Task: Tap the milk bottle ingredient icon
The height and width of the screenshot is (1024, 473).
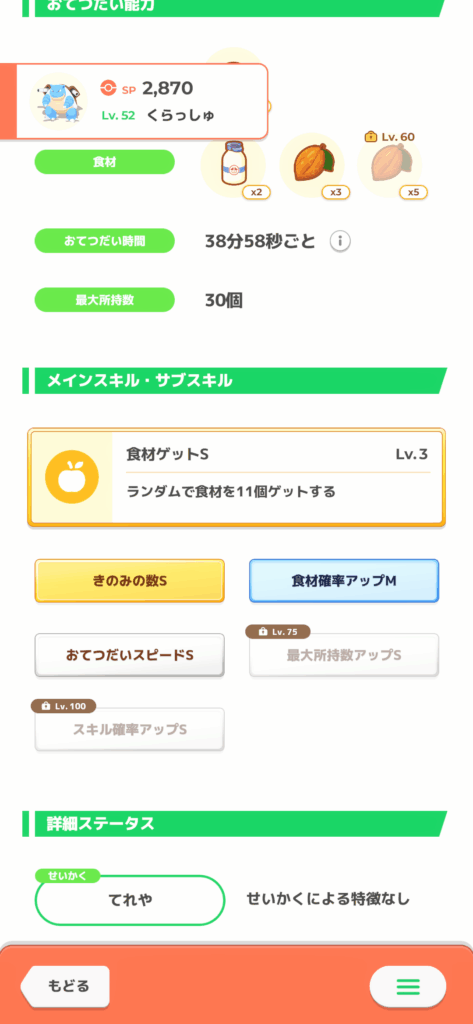Action: (x=233, y=166)
